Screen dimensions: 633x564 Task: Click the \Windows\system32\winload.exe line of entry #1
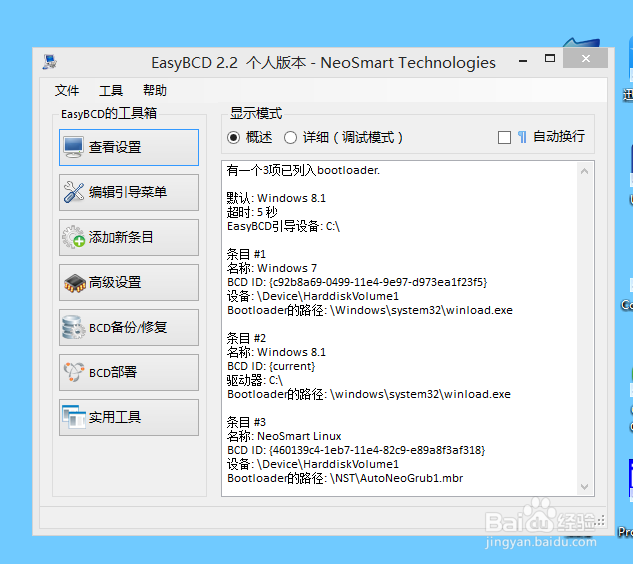click(369, 310)
